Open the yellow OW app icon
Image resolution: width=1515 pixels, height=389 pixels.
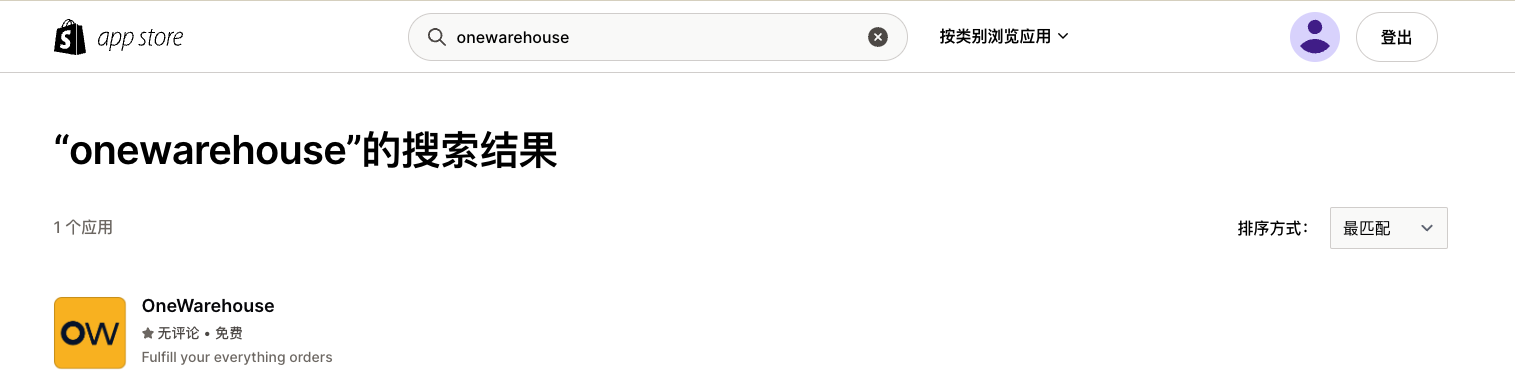pos(90,333)
